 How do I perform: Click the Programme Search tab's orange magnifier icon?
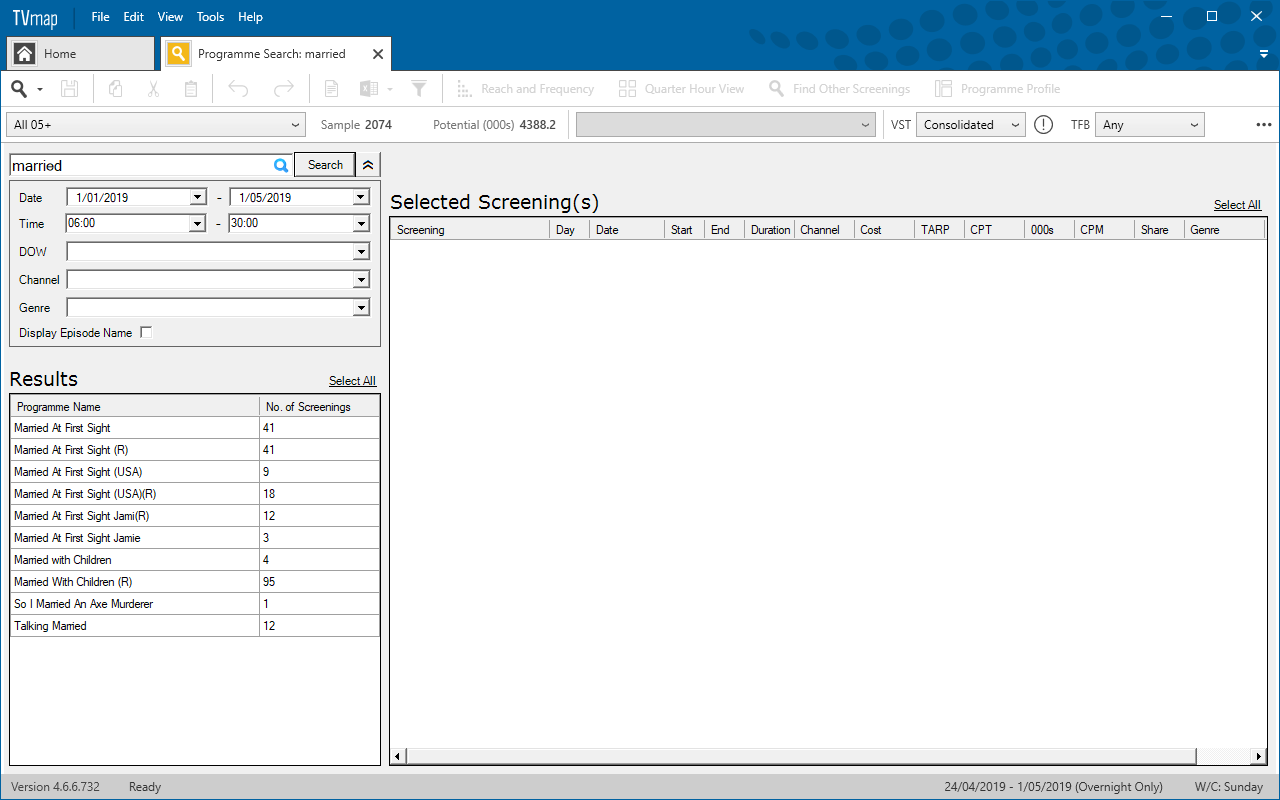tap(178, 54)
